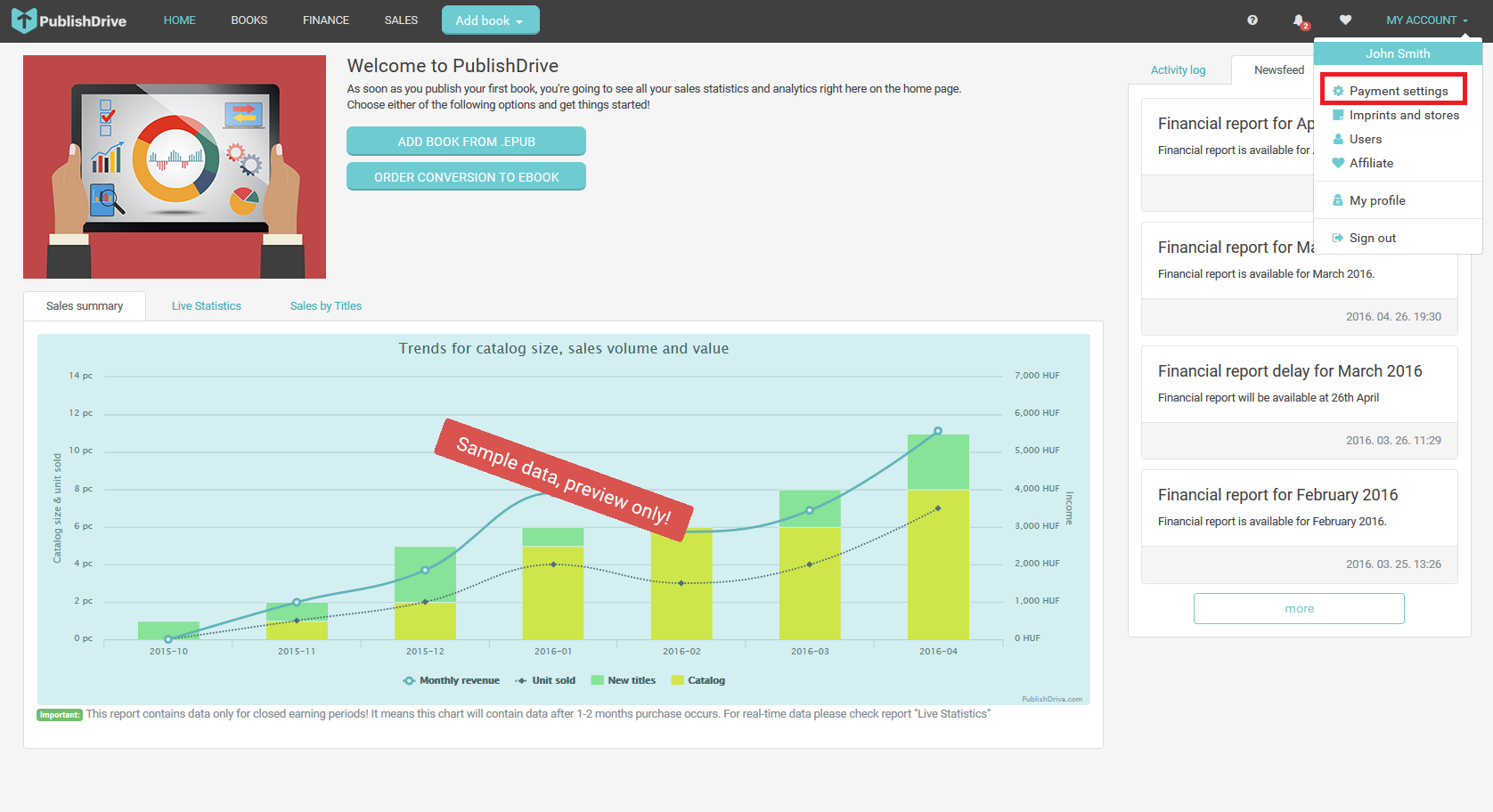Open the Activity log tab
Viewport: 1493px width, 812px height.
tap(1178, 70)
